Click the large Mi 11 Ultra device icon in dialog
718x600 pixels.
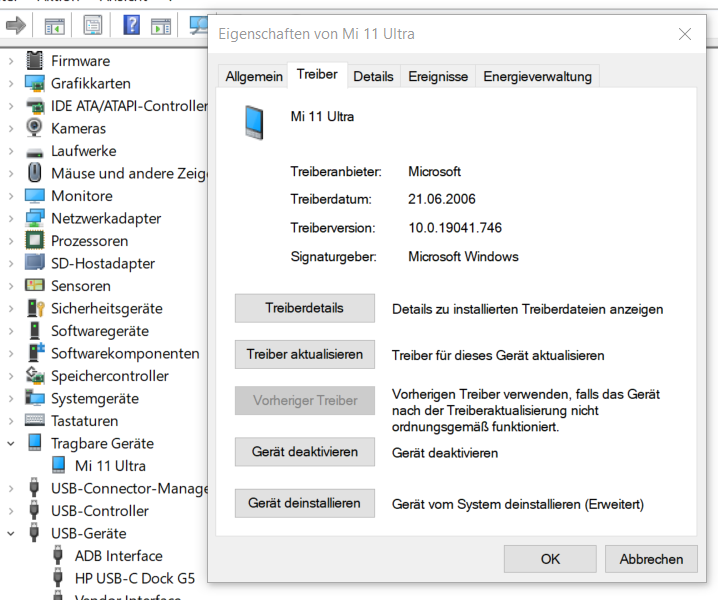[254, 122]
